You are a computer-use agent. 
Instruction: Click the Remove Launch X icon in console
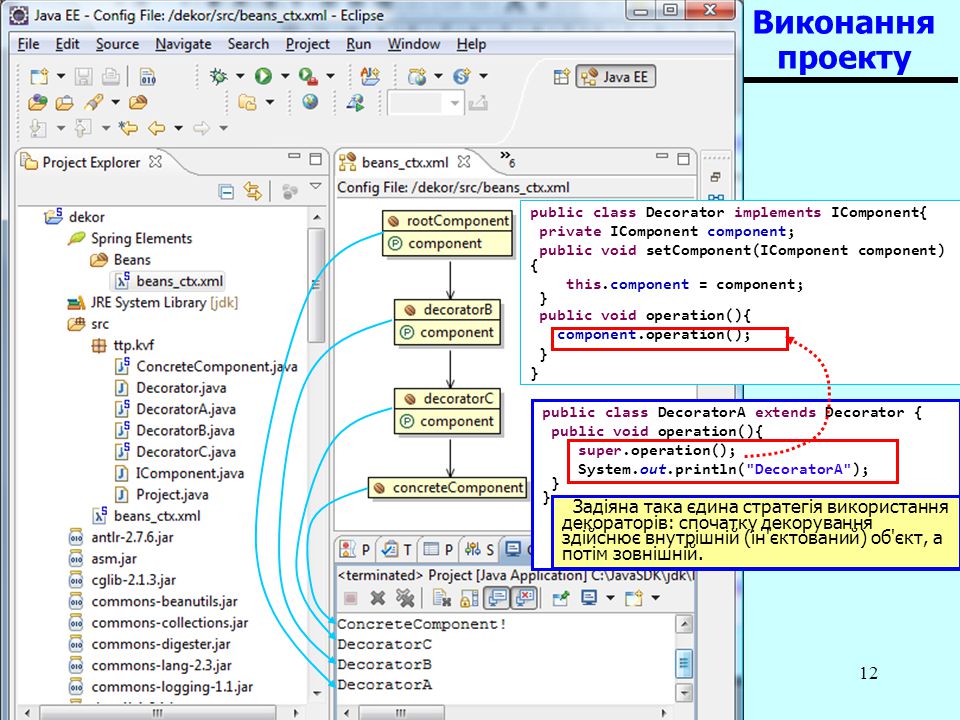tap(378, 598)
